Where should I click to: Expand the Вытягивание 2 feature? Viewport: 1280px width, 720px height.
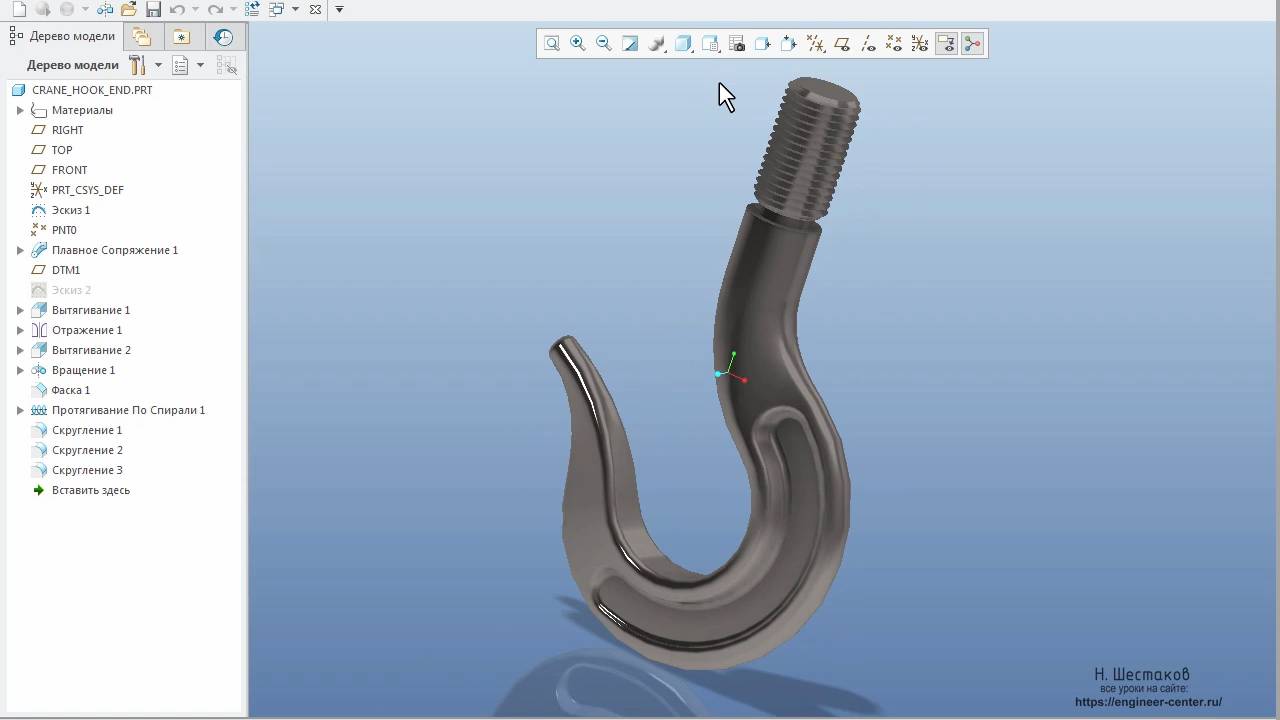[20, 350]
